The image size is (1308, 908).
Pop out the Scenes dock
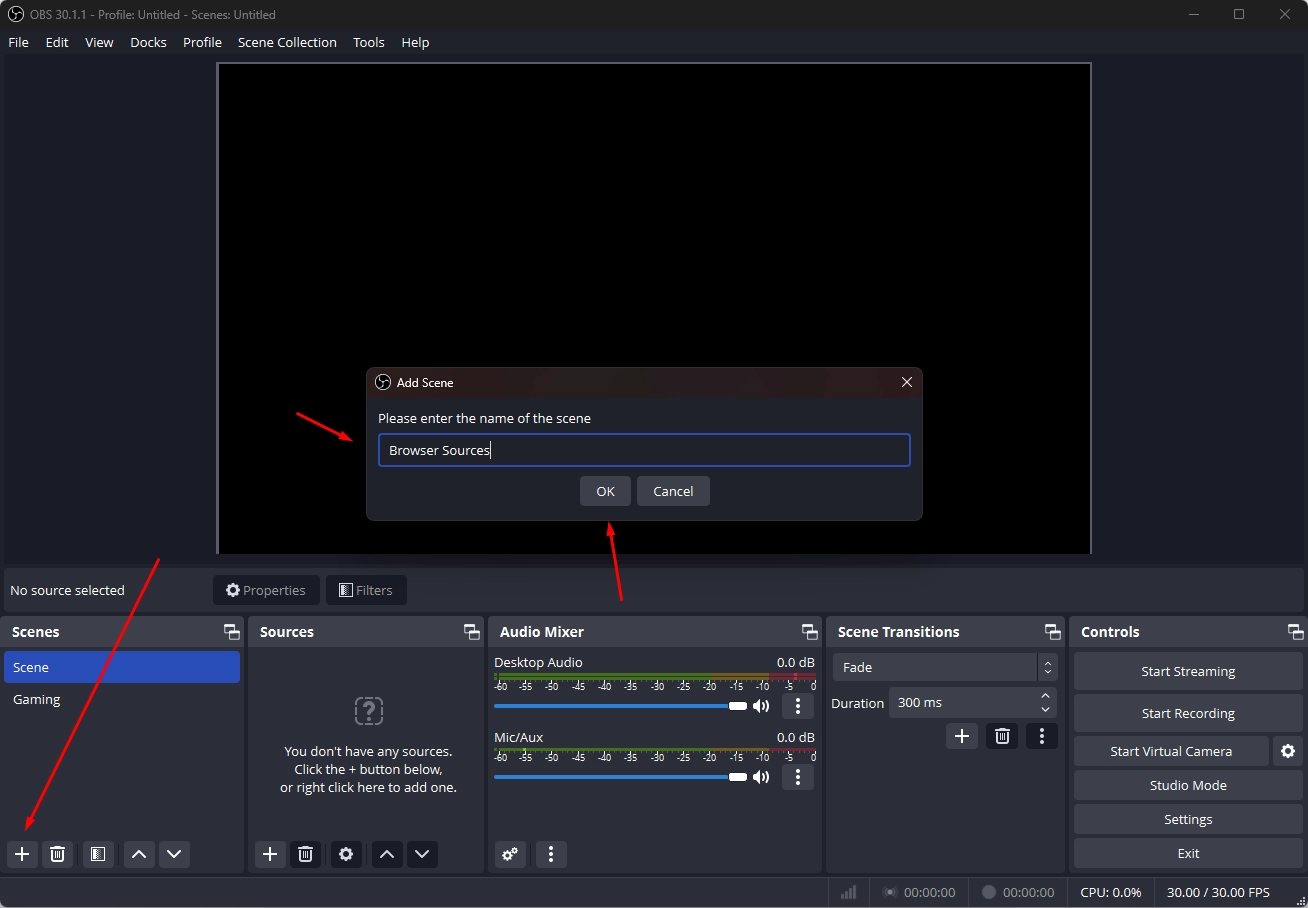pos(232,632)
